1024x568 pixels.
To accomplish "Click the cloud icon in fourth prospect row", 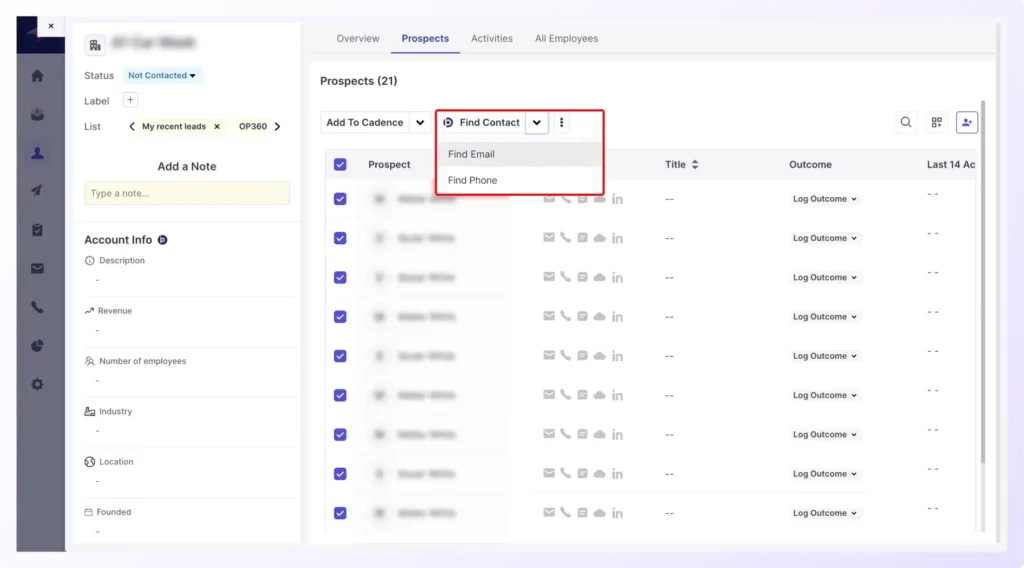I will point(600,317).
